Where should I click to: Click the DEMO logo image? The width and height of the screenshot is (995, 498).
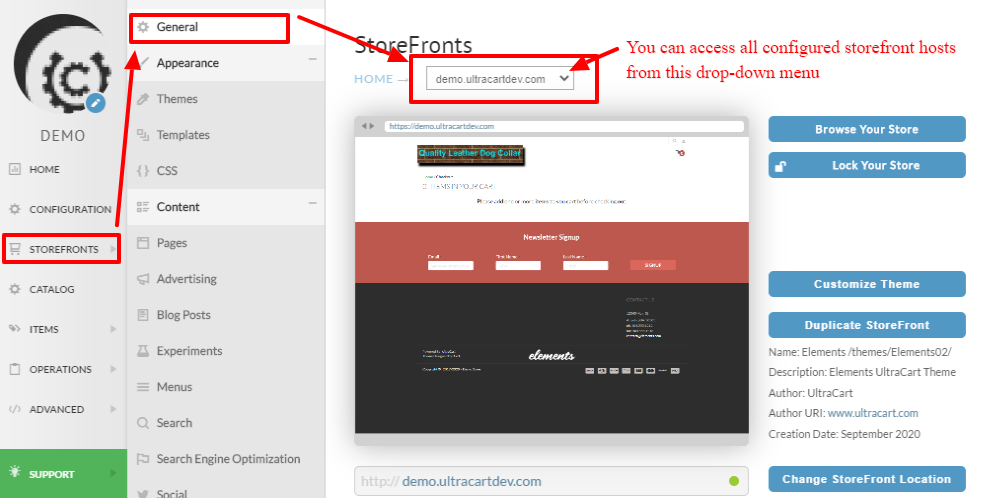point(62,63)
